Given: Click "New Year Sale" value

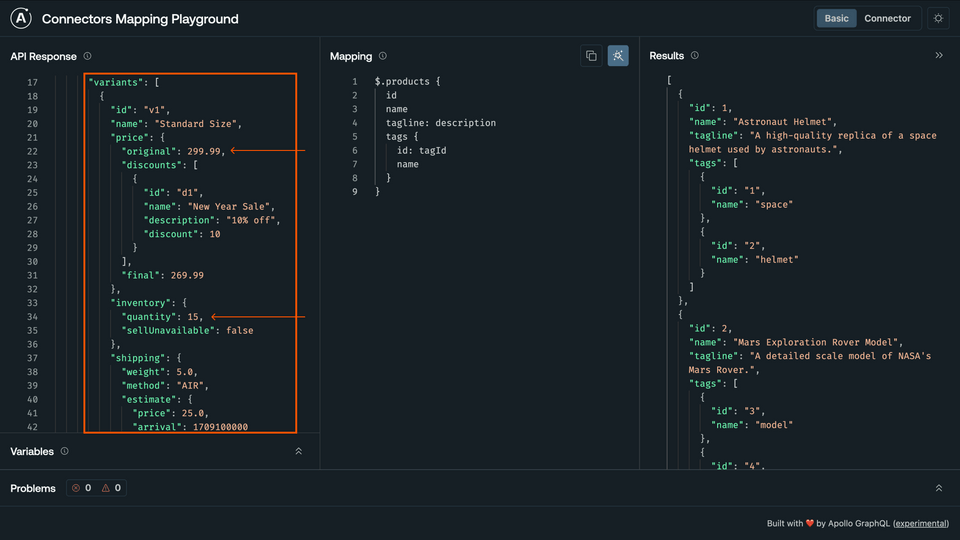Looking at the screenshot, I should click(x=228, y=206).
